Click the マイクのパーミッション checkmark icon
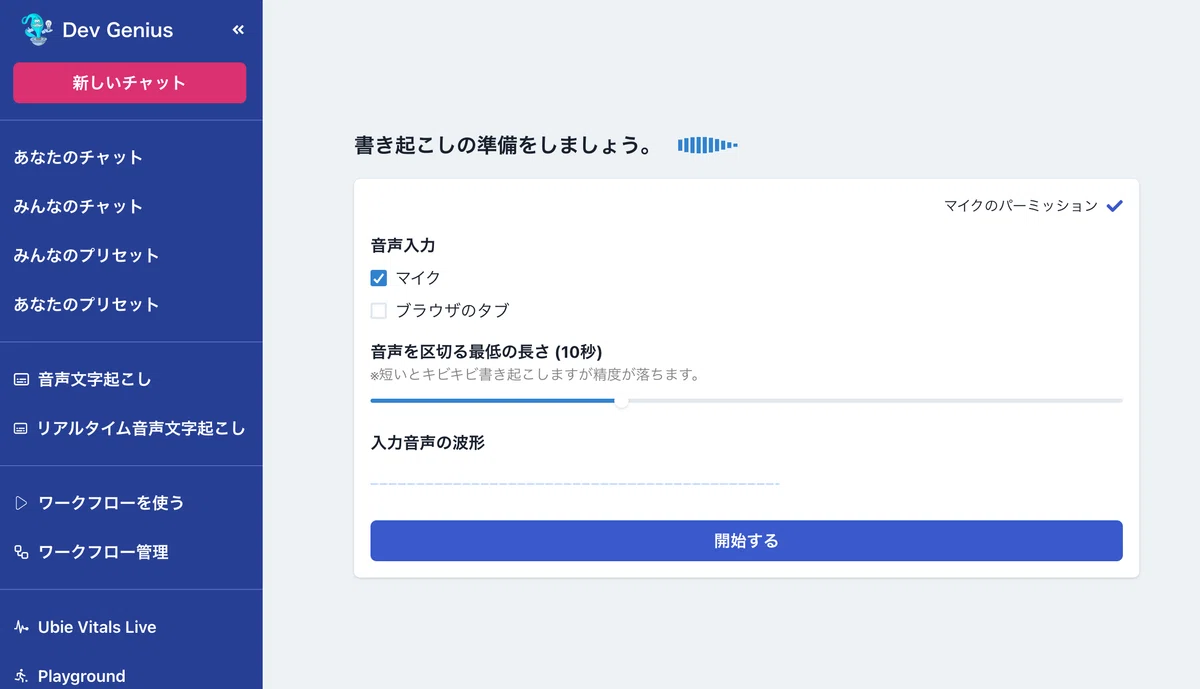Viewport: 1200px width, 689px height. [x=1115, y=206]
